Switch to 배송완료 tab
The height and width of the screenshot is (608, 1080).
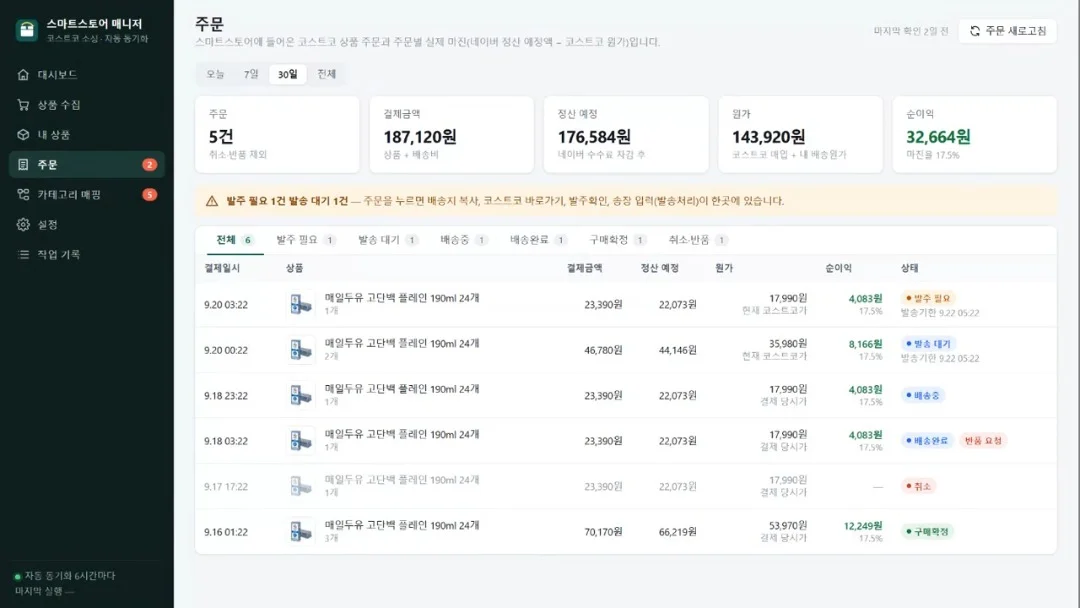tap(539, 240)
